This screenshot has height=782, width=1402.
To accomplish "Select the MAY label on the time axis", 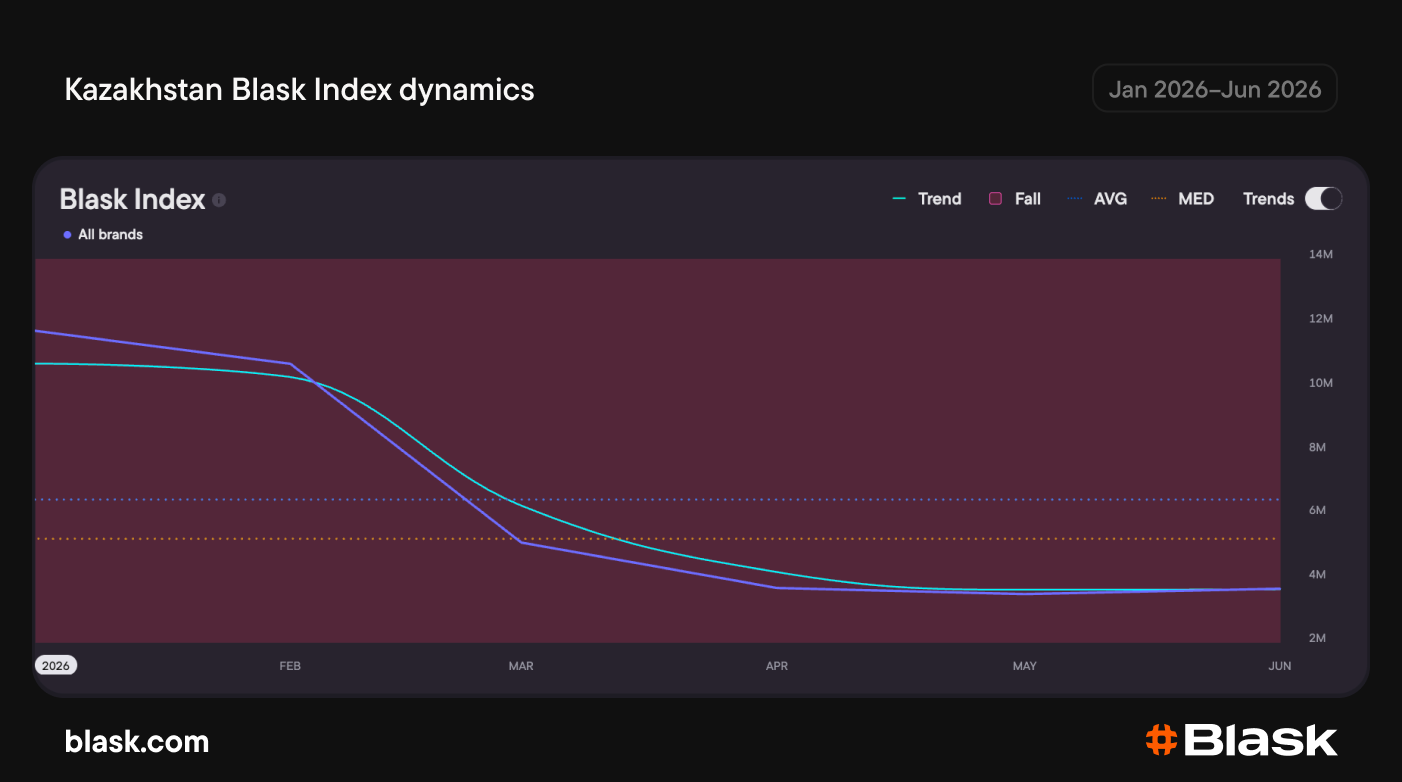I will coord(1025,666).
